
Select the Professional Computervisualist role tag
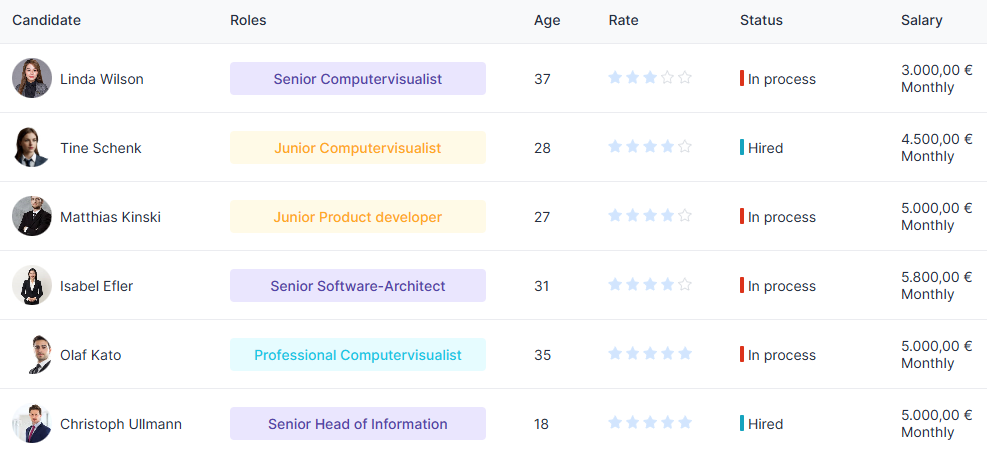[358, 355]
